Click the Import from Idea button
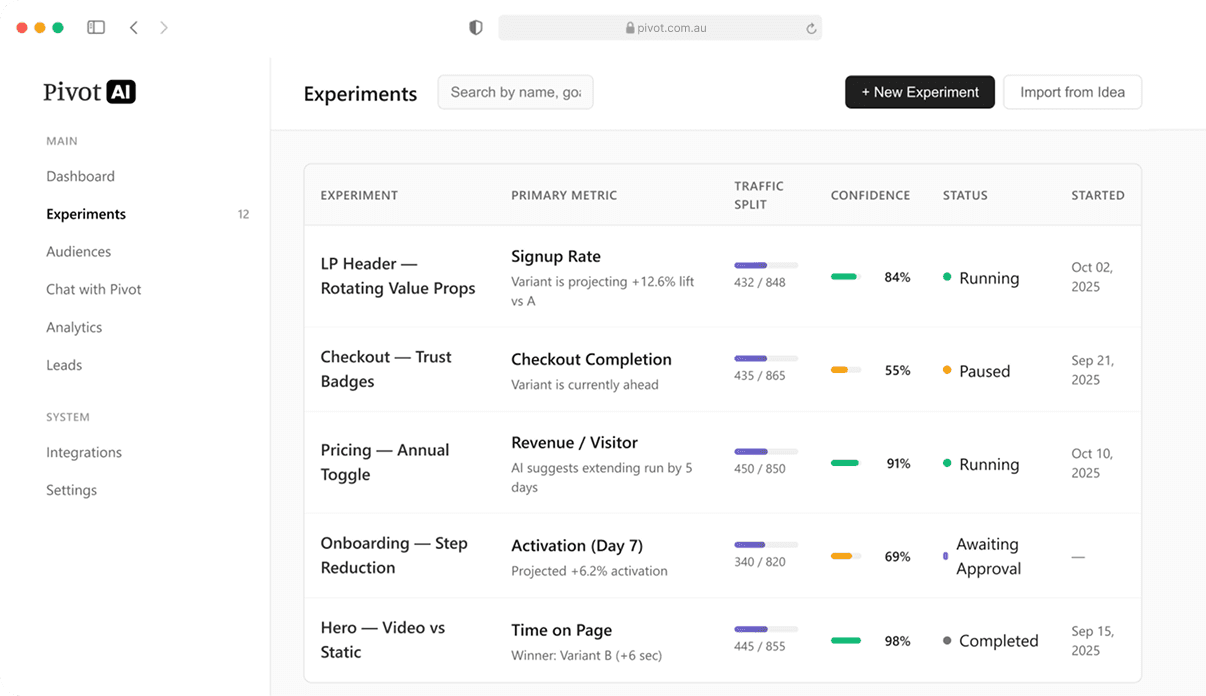1206x696 pixels. click(1072, 92)
